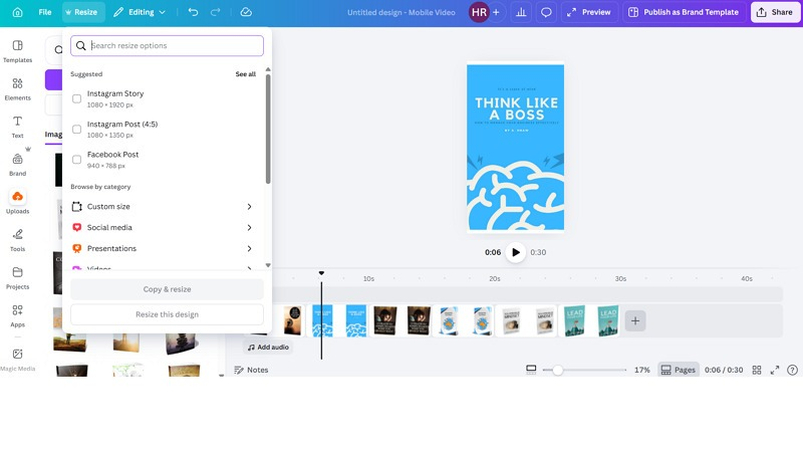Open the HR profile avatar
This screenshot has height=450, width=803.
click(479, 12)
